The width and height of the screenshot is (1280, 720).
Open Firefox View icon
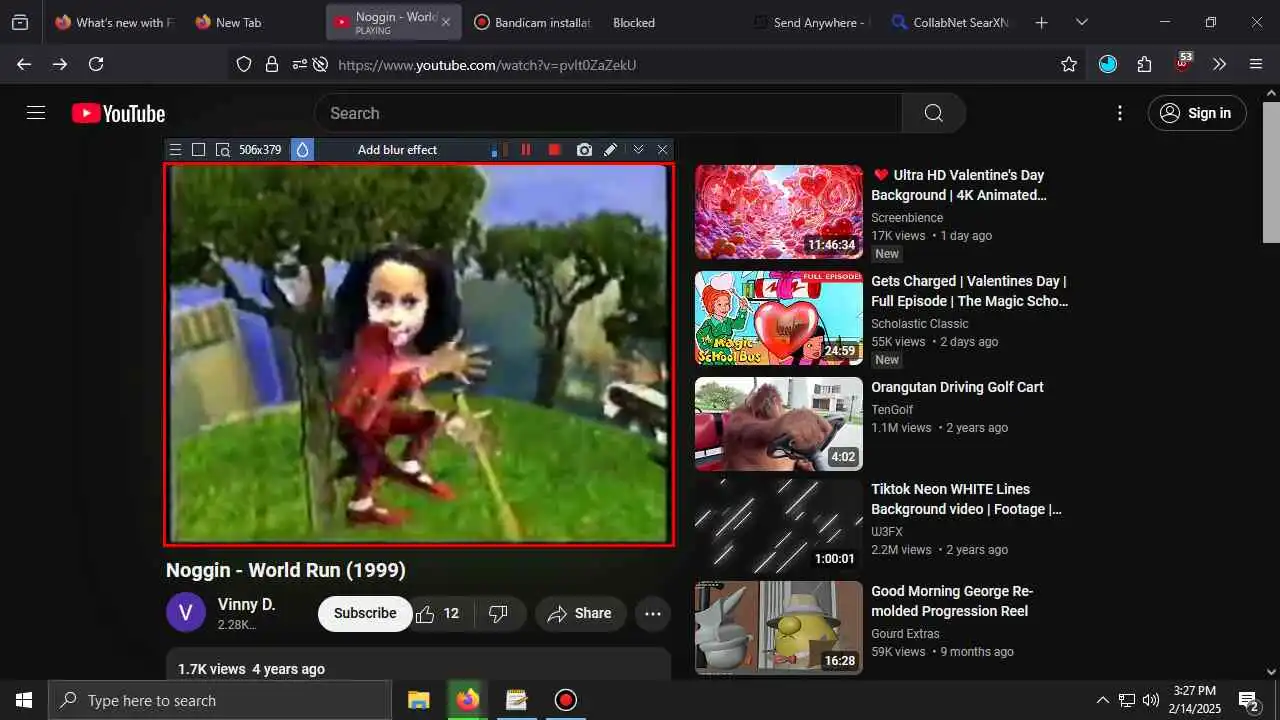pos(20,22)
